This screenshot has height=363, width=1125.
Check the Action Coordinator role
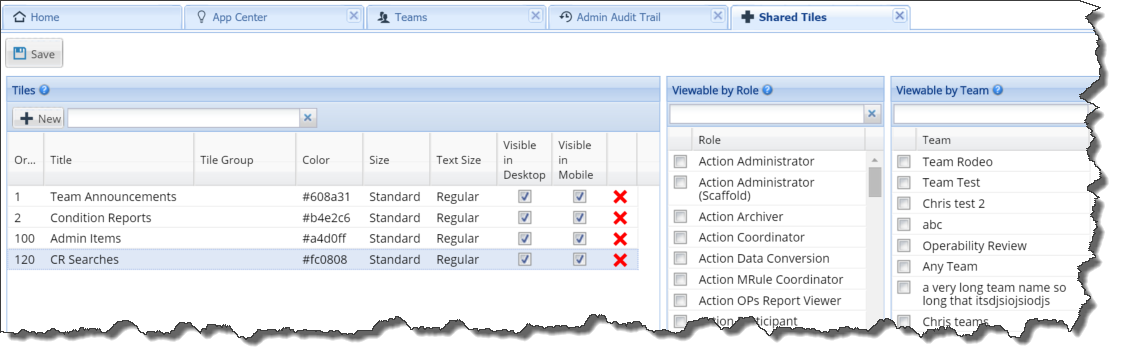click(x=679, y=237)
